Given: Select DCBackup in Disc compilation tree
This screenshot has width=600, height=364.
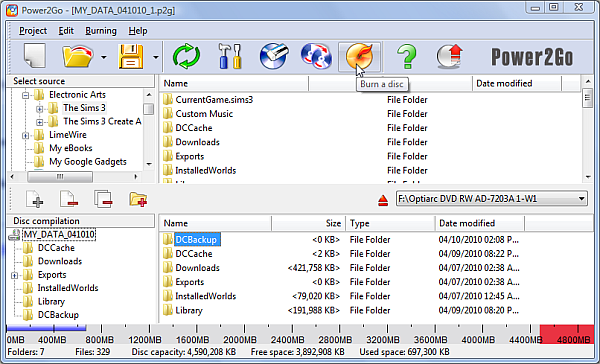Looking at the screenshot, I should (x=58, y=315).
